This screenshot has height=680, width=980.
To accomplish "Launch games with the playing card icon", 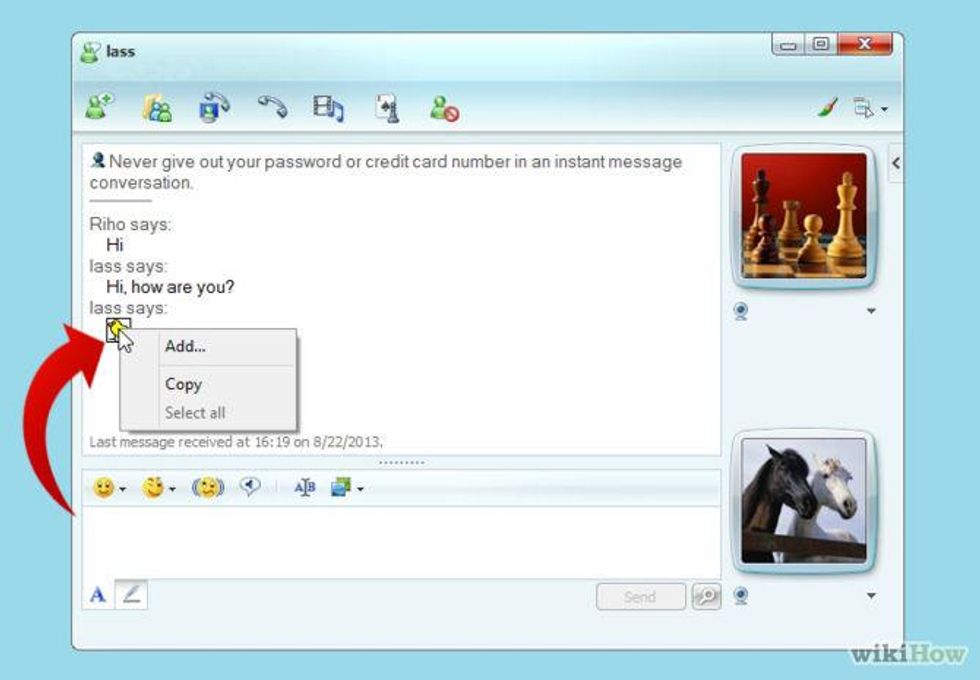I will coord(387,107).
